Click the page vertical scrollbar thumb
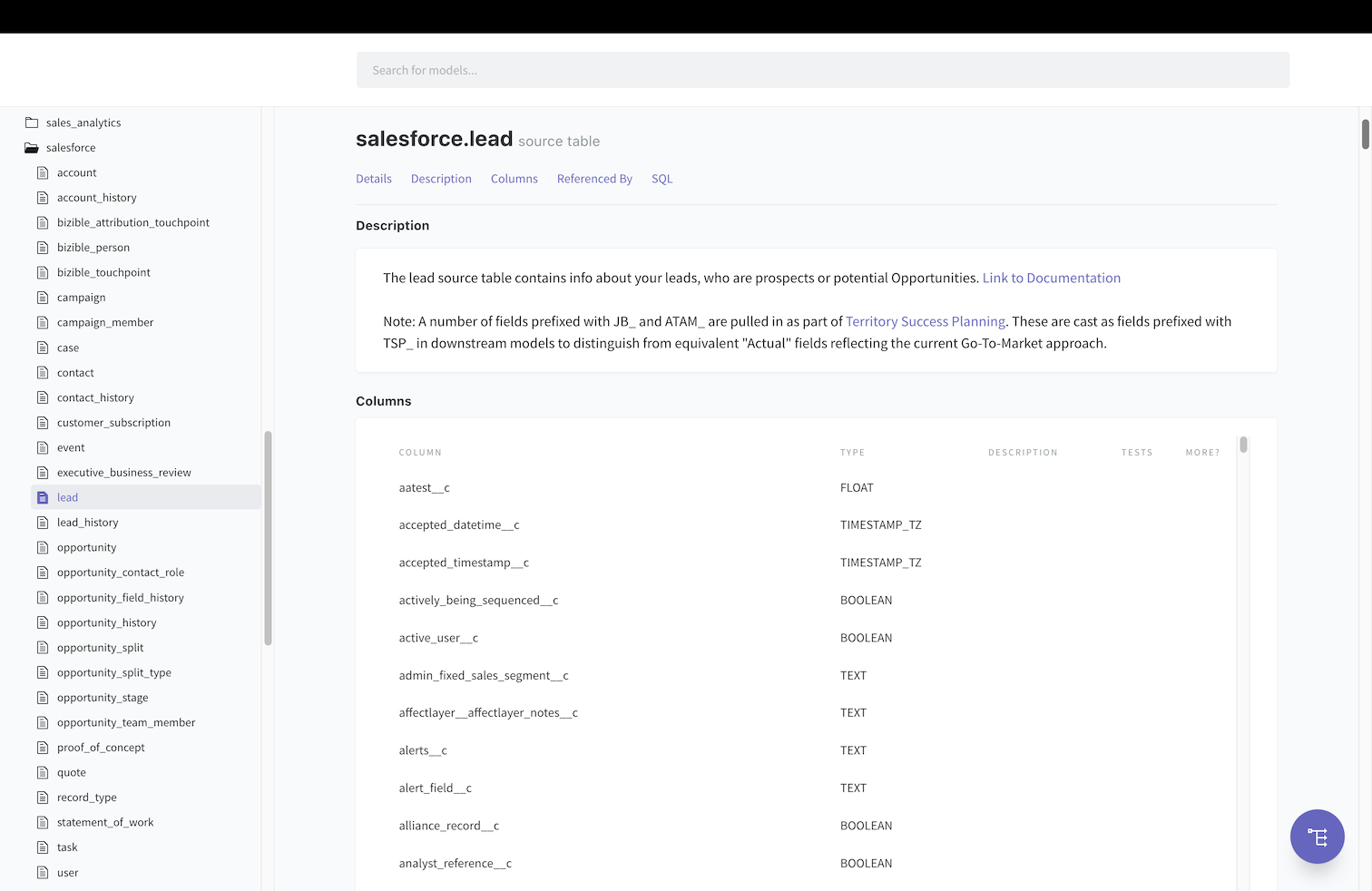This screenshot has height=891, width=1372. click(1365, 134)
